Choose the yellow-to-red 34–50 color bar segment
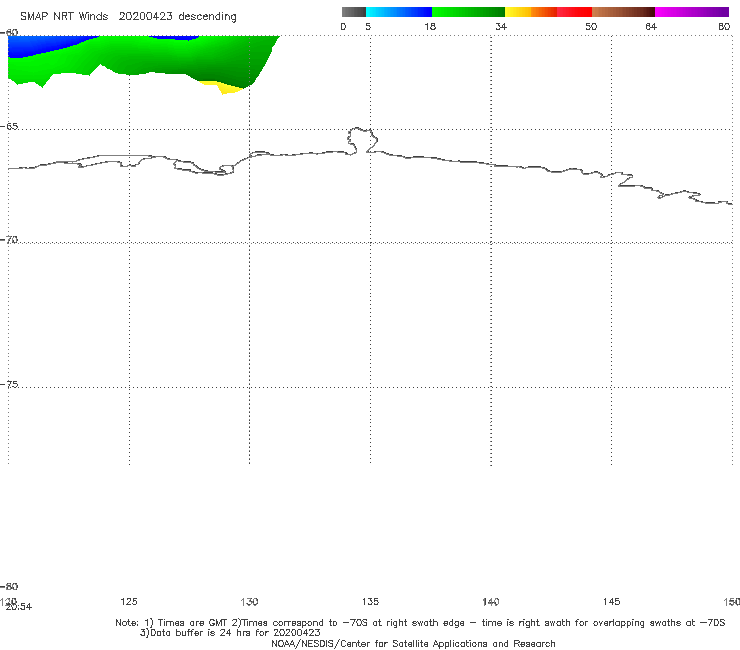Screen dimensions: 740x650 [x=548, y=12]
